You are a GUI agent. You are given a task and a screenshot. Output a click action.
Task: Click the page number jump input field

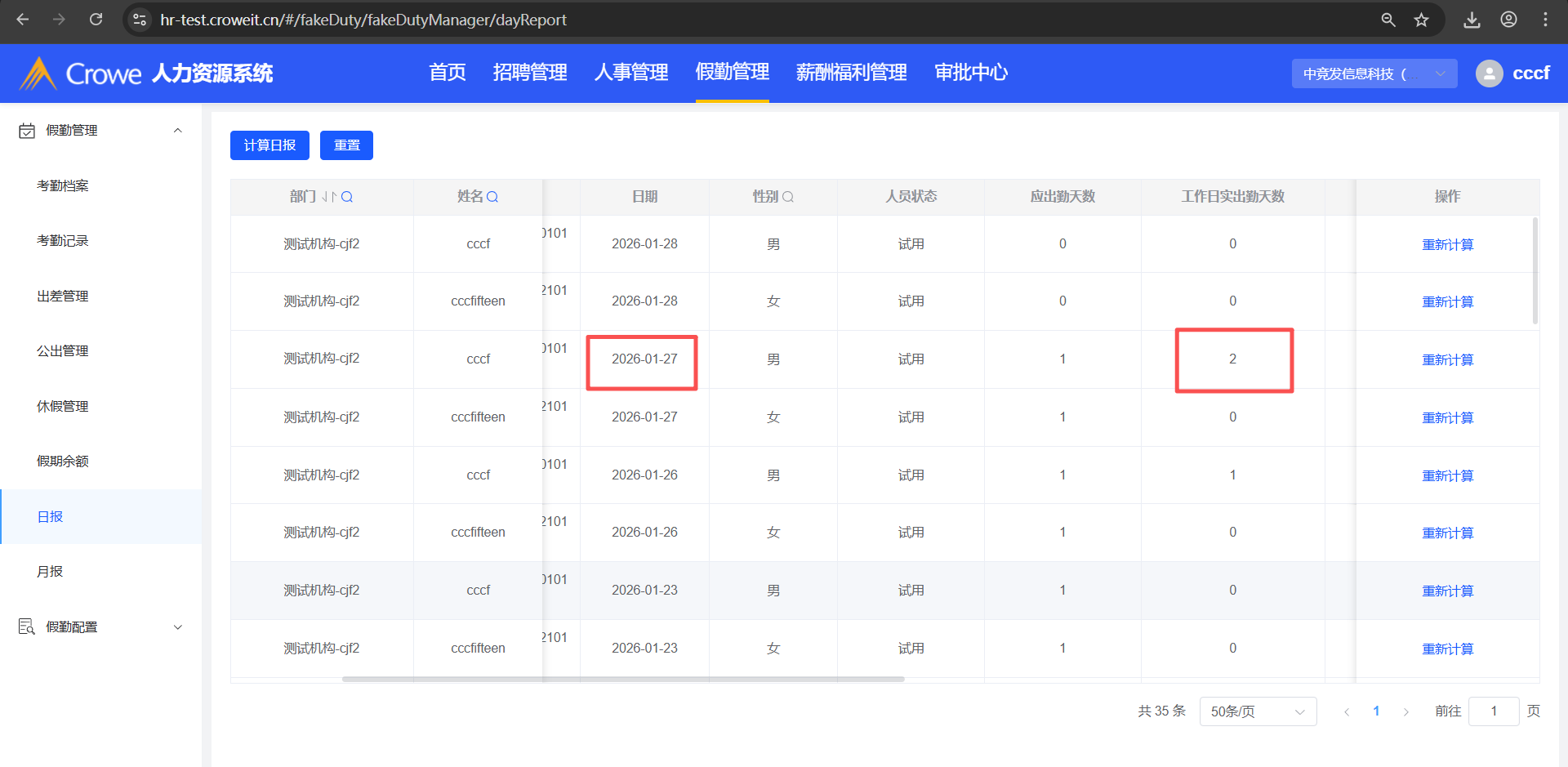tap(1493, 711)
